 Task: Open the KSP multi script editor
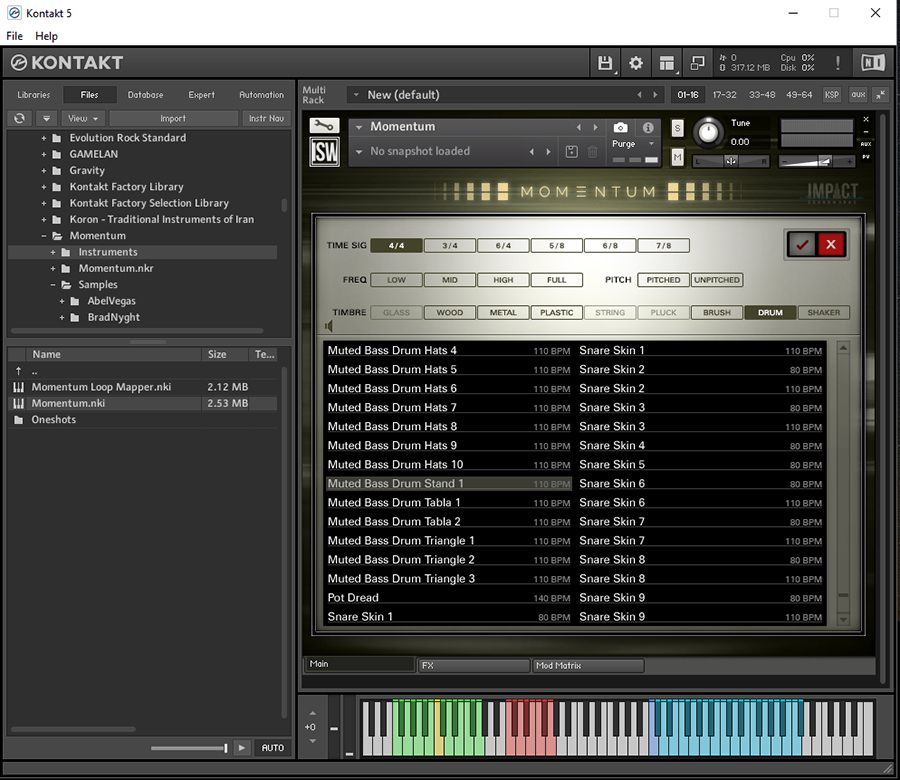(x=831, y=95)
